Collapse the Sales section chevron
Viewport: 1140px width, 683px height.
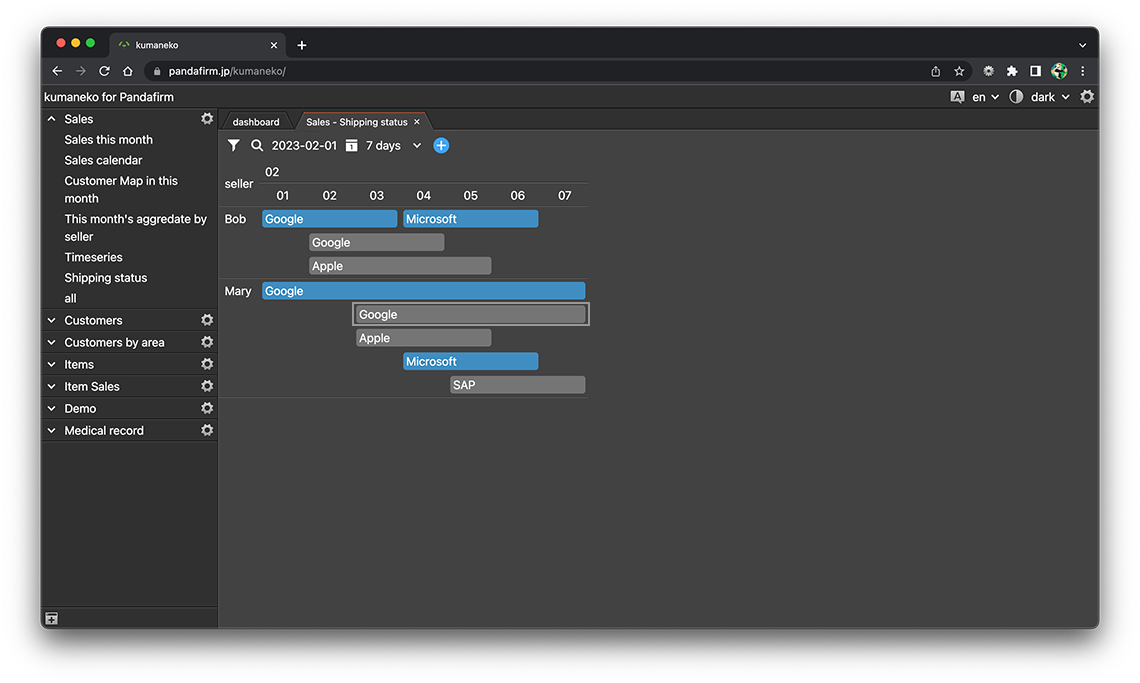52,119
